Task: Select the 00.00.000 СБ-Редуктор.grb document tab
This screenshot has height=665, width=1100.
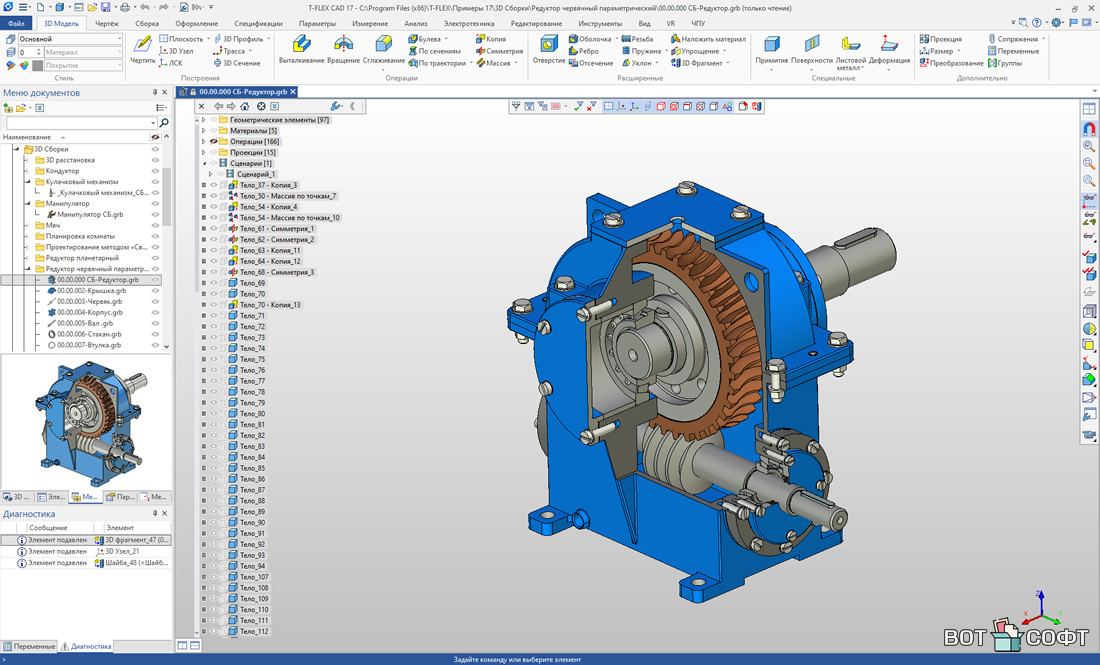Action: (238, 92)
